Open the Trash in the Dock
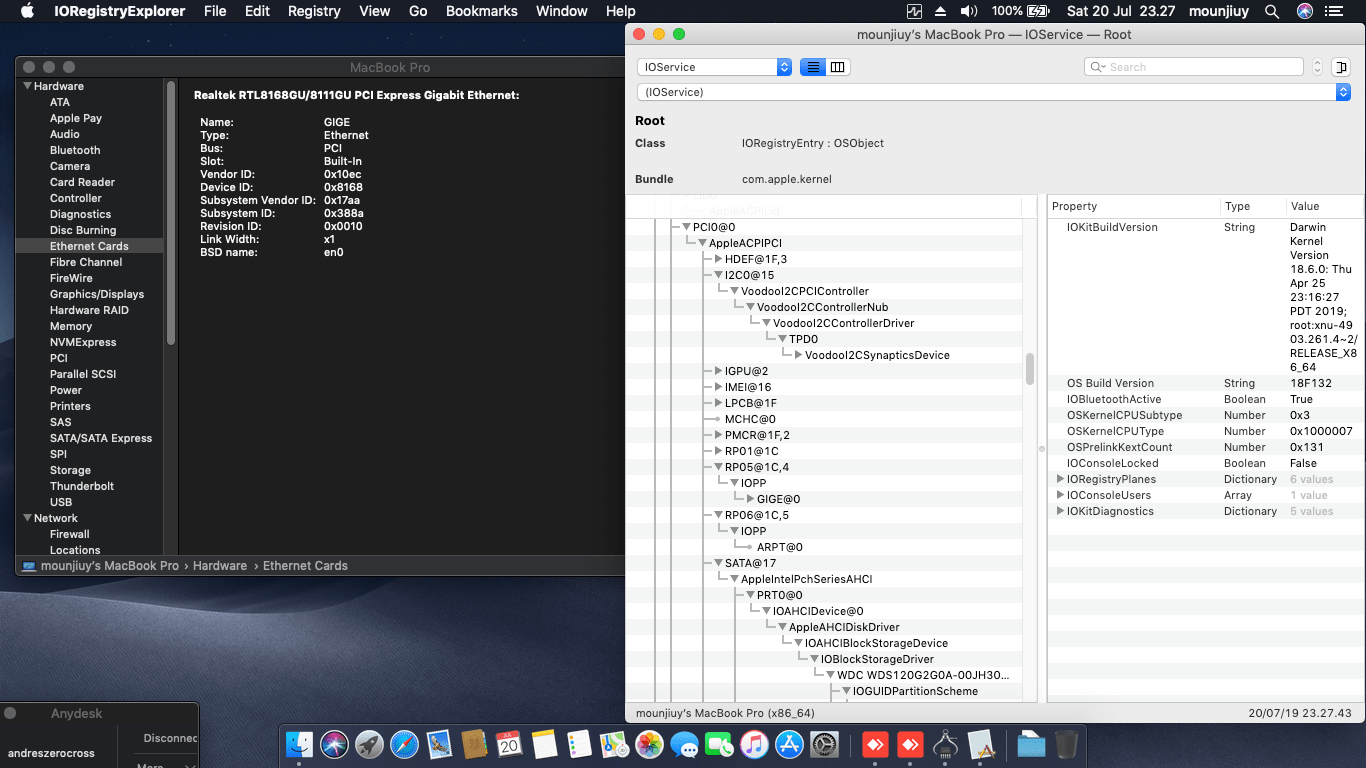Image resolution: width=1366 pixels, height=768 pixels. click(x=1066, y=744)
